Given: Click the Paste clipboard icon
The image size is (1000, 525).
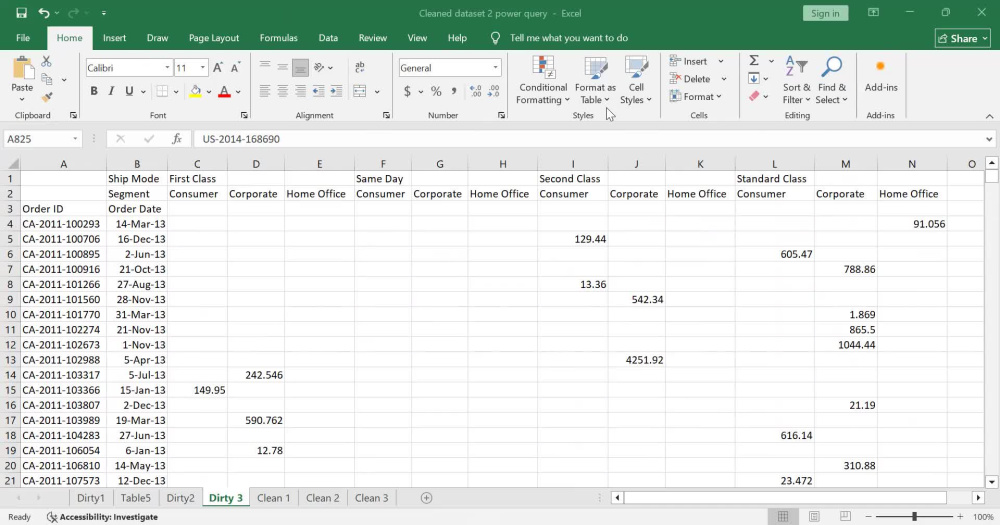Looking at the screenshot, I should [22, 69].
